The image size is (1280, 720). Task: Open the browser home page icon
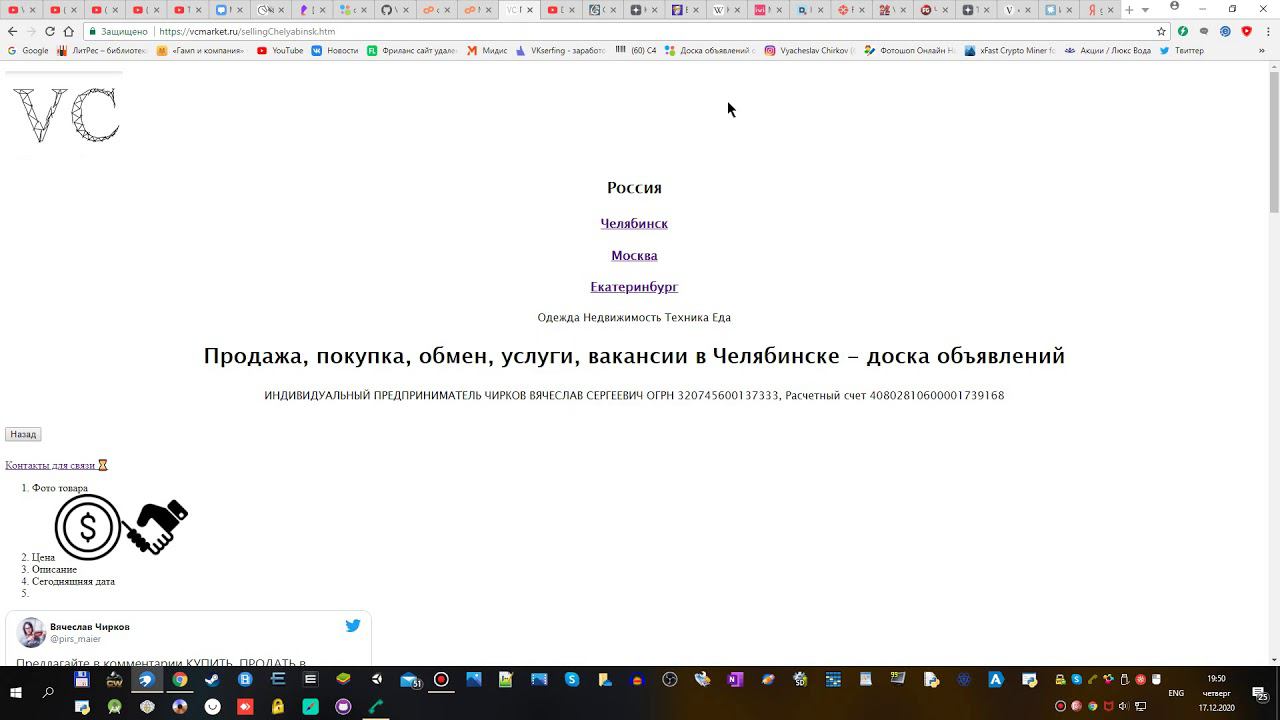68,31
